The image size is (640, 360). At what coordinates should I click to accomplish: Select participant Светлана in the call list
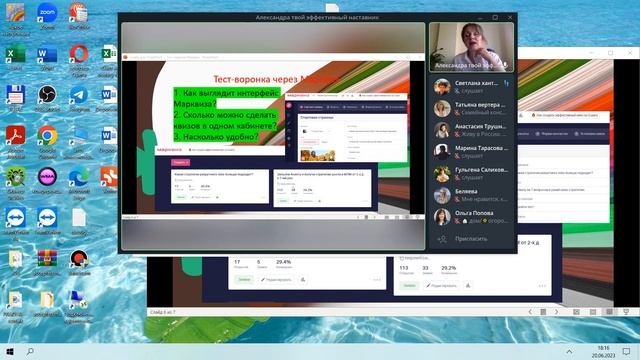(472, 87)
